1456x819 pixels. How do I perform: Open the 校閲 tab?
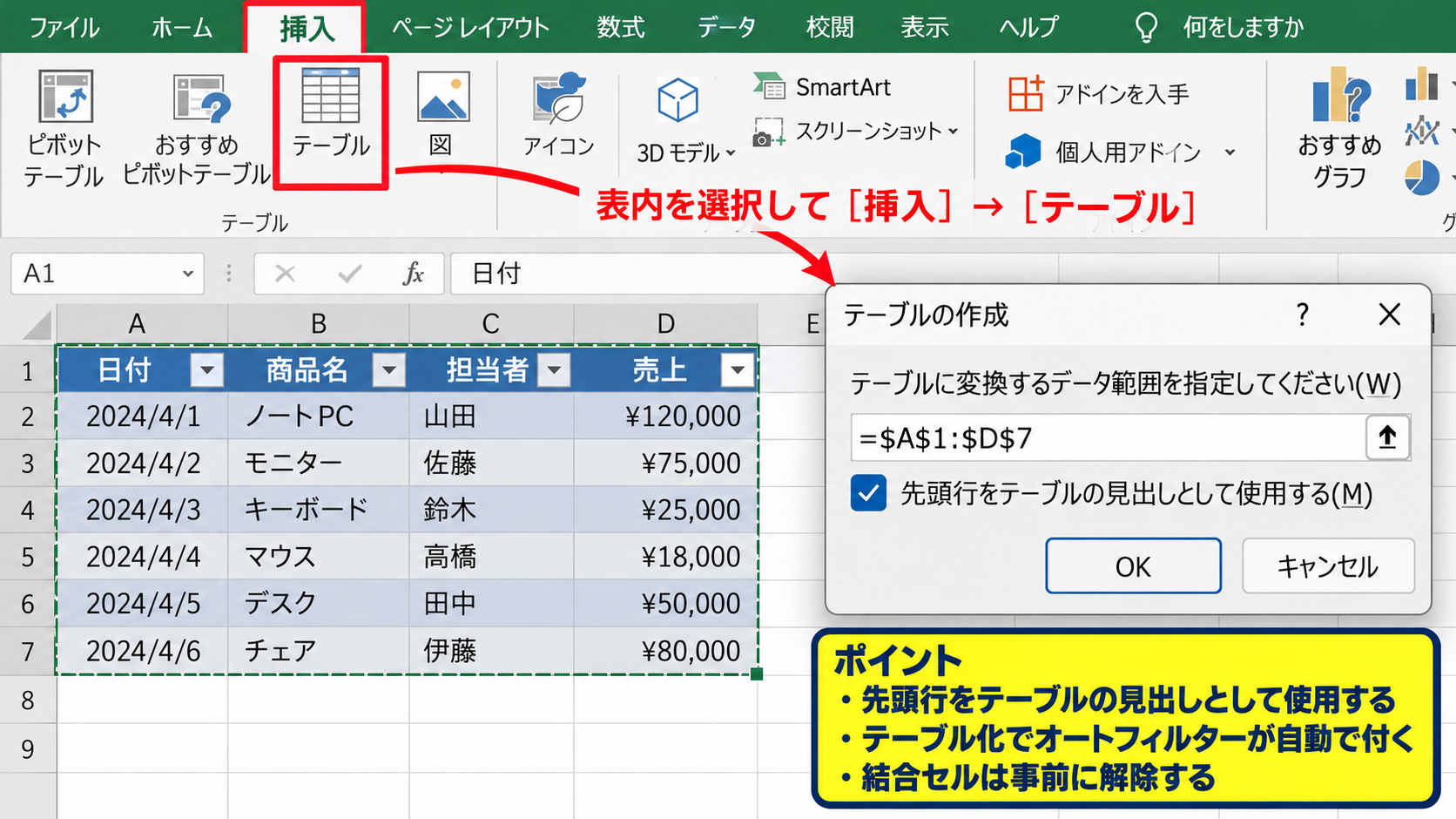point(830,27)
